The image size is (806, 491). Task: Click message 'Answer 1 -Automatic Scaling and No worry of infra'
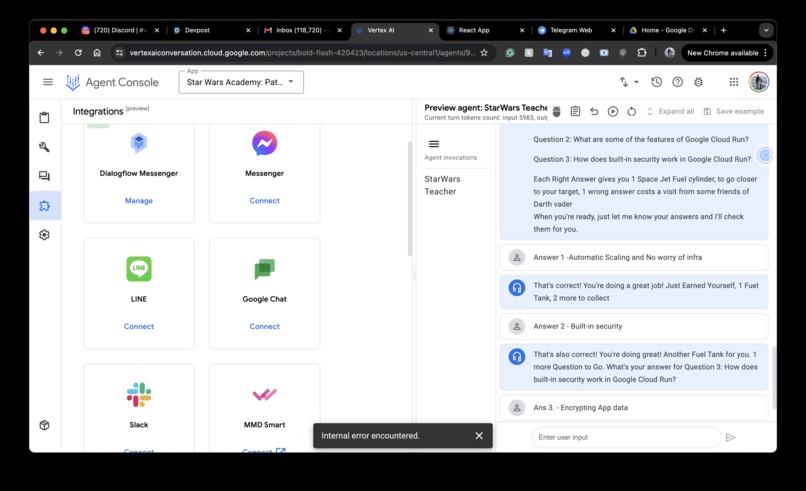pos(634,257)
